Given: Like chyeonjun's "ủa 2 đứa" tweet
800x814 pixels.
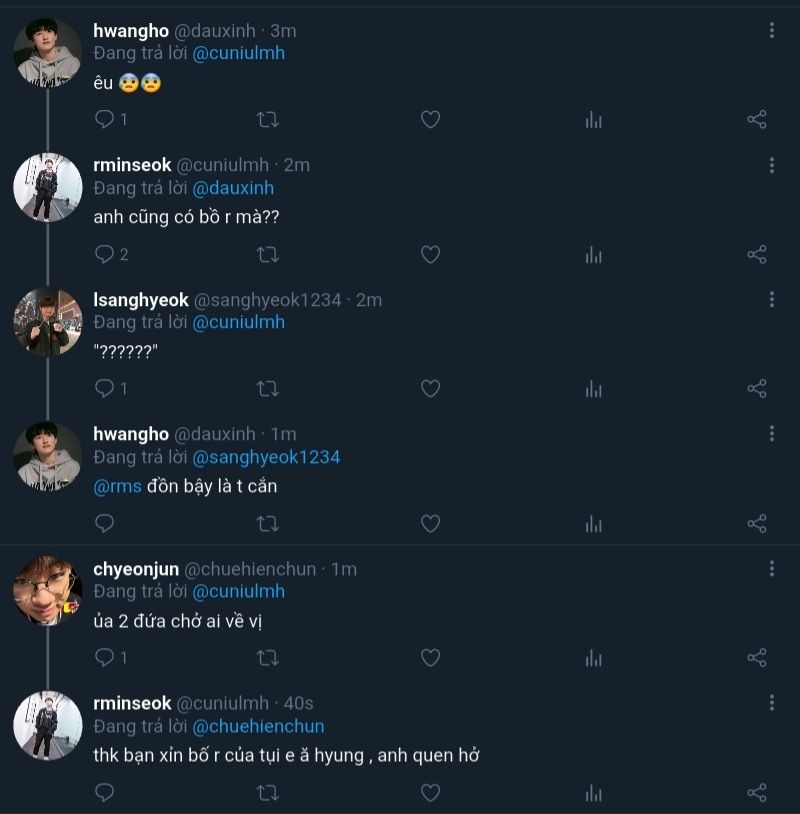Looking at the screenshot, I should [x=430, y=658].
